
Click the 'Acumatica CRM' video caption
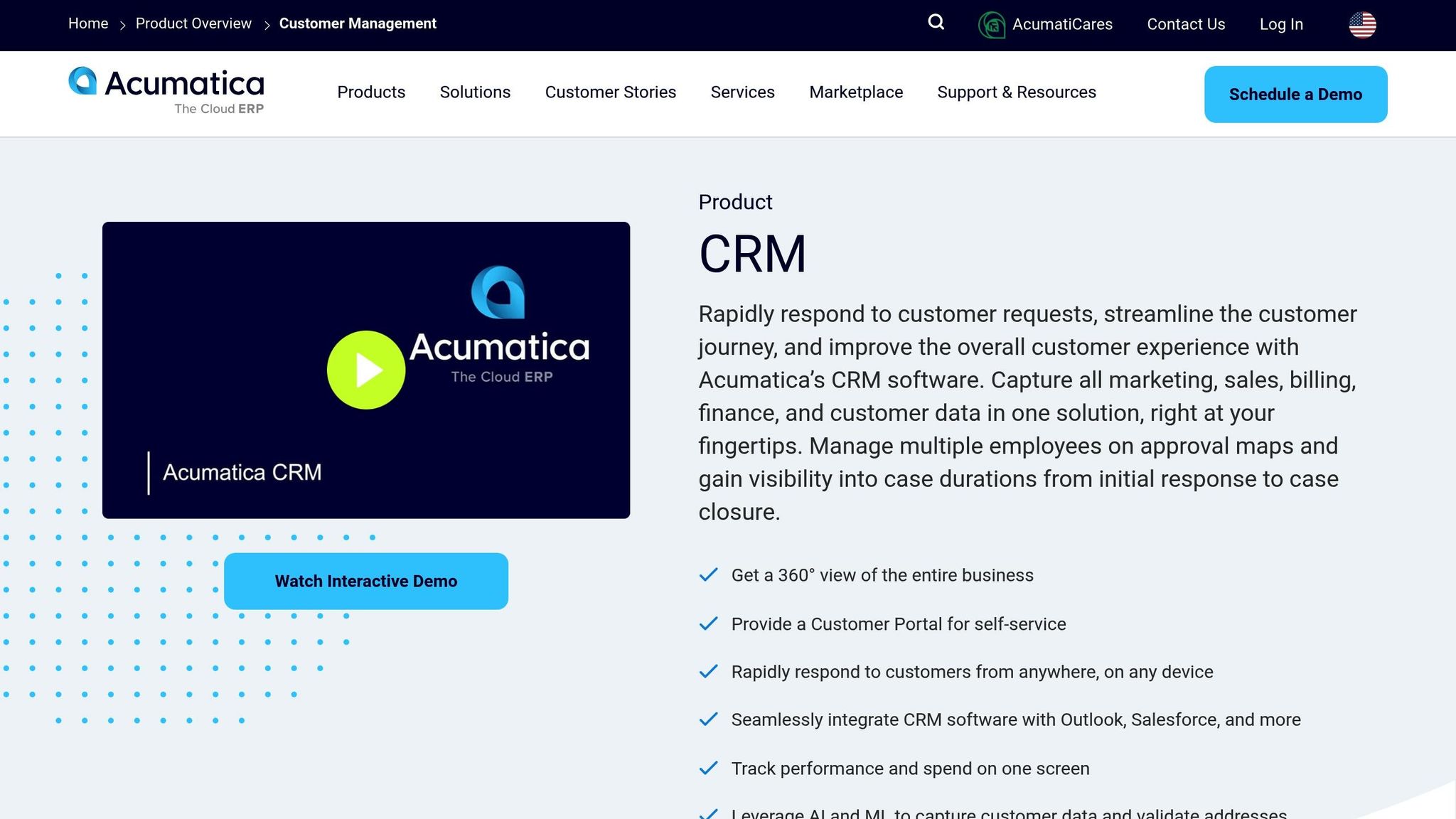click(x=242, y=472)
